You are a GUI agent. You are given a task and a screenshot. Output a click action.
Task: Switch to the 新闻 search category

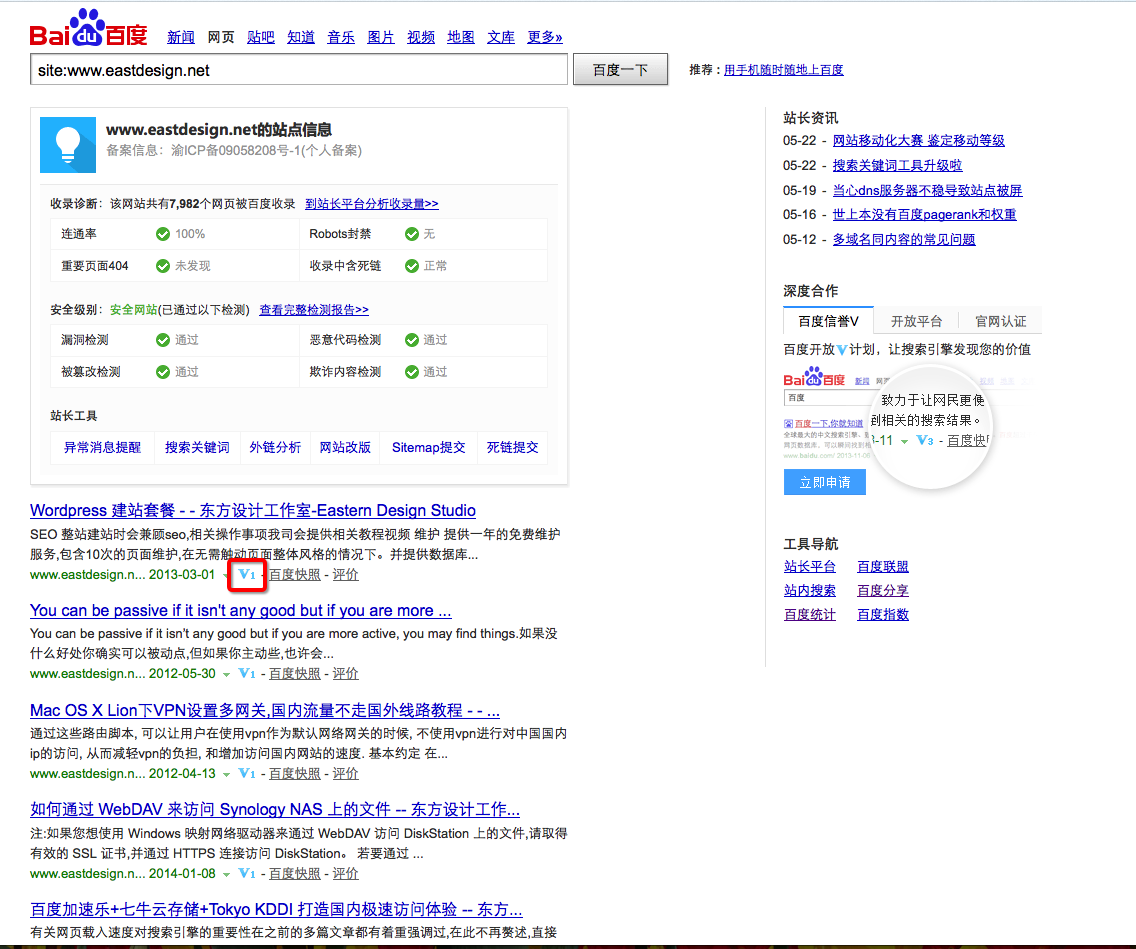180,37
